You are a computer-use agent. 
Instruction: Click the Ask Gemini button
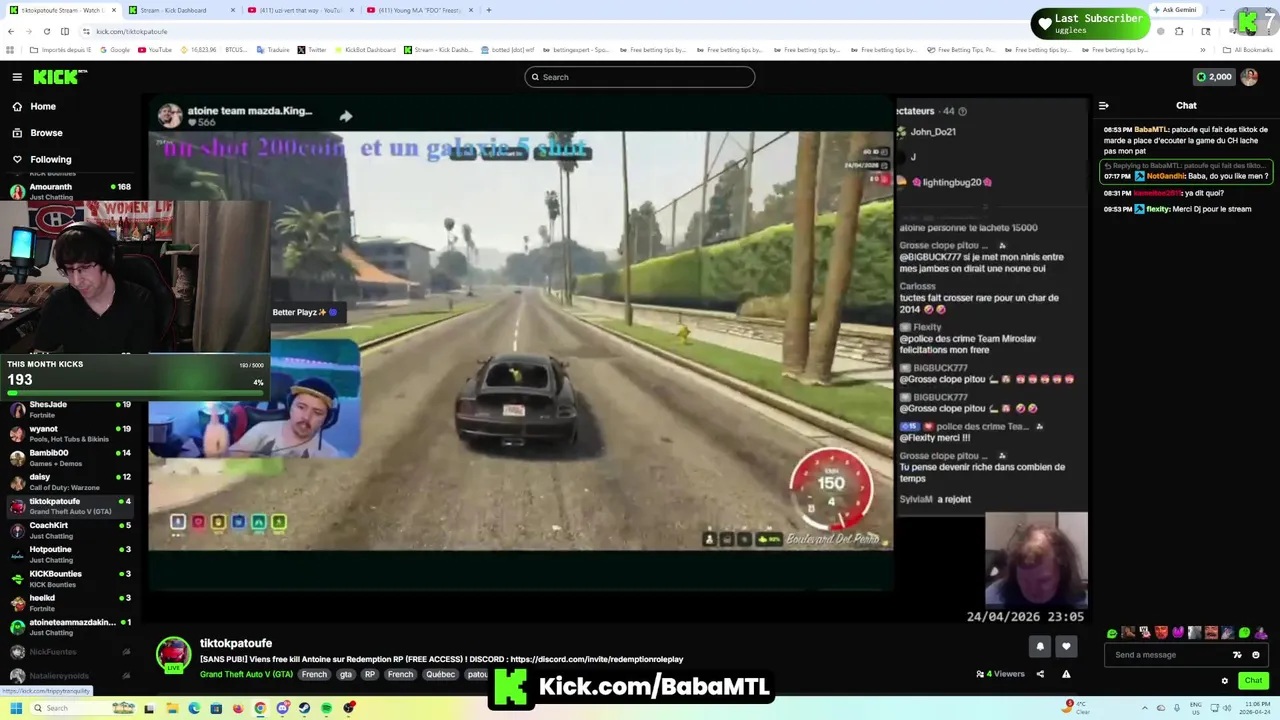1175,10
